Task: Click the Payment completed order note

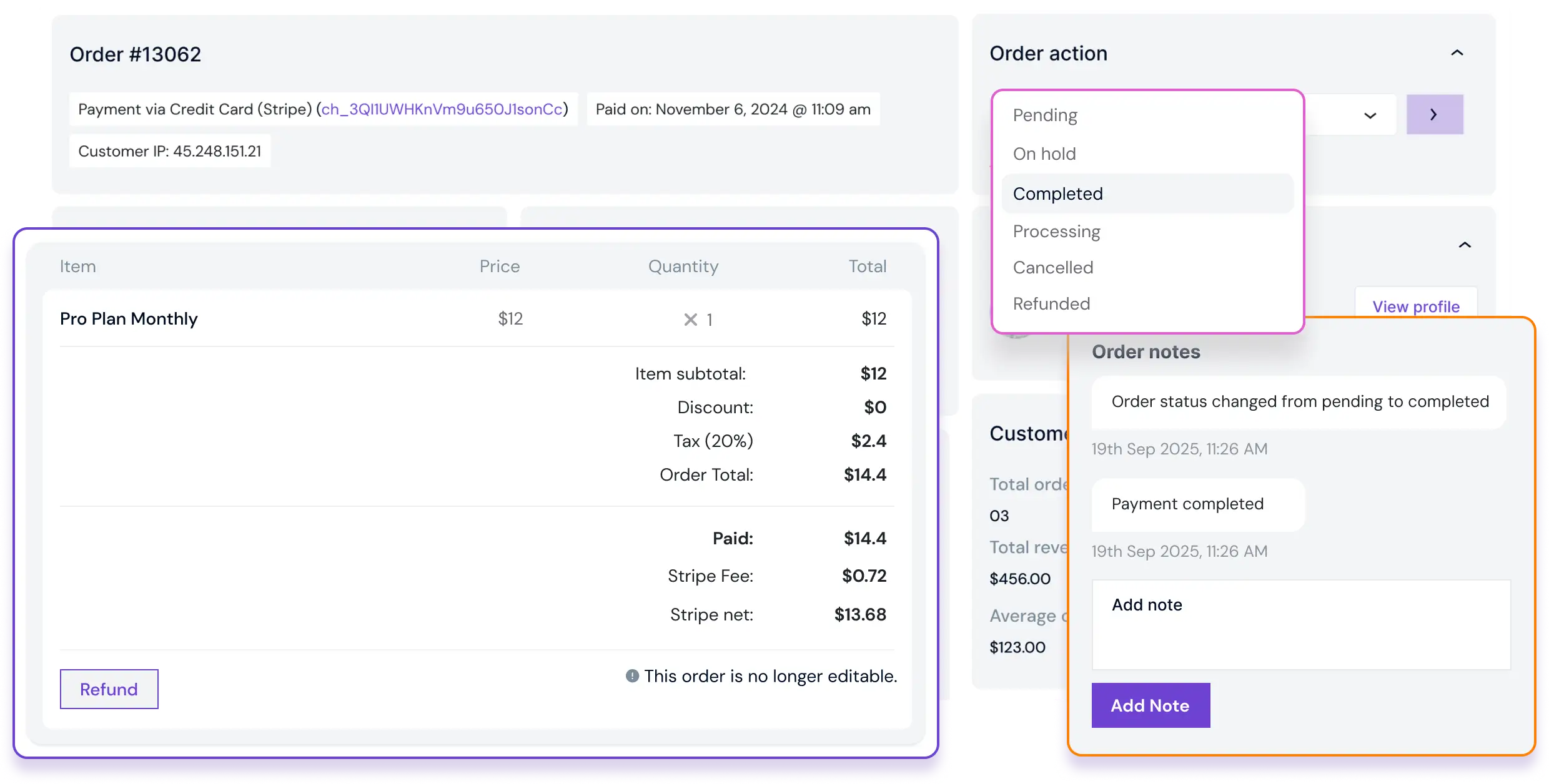Action: pos(1187,504)
